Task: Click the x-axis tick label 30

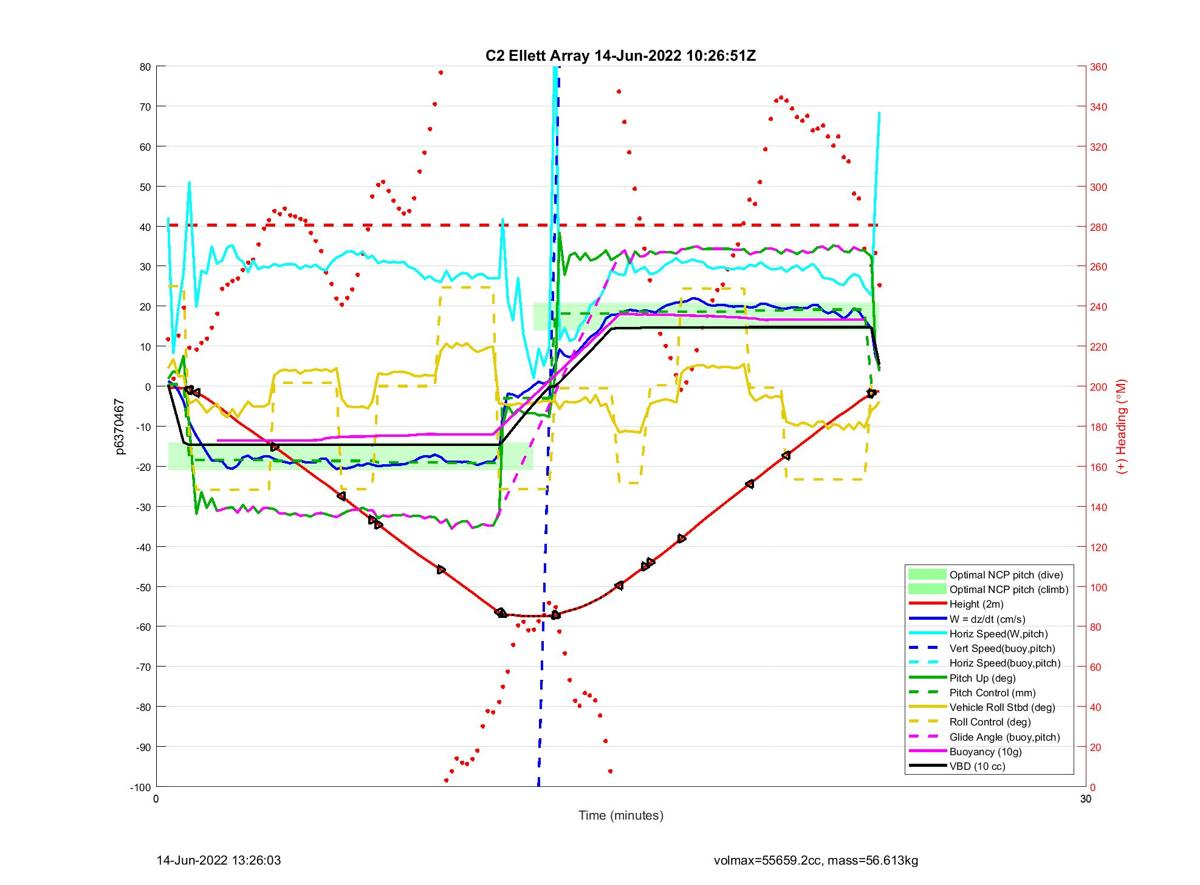Action: pyautogui.click(x=1085, y=800)
